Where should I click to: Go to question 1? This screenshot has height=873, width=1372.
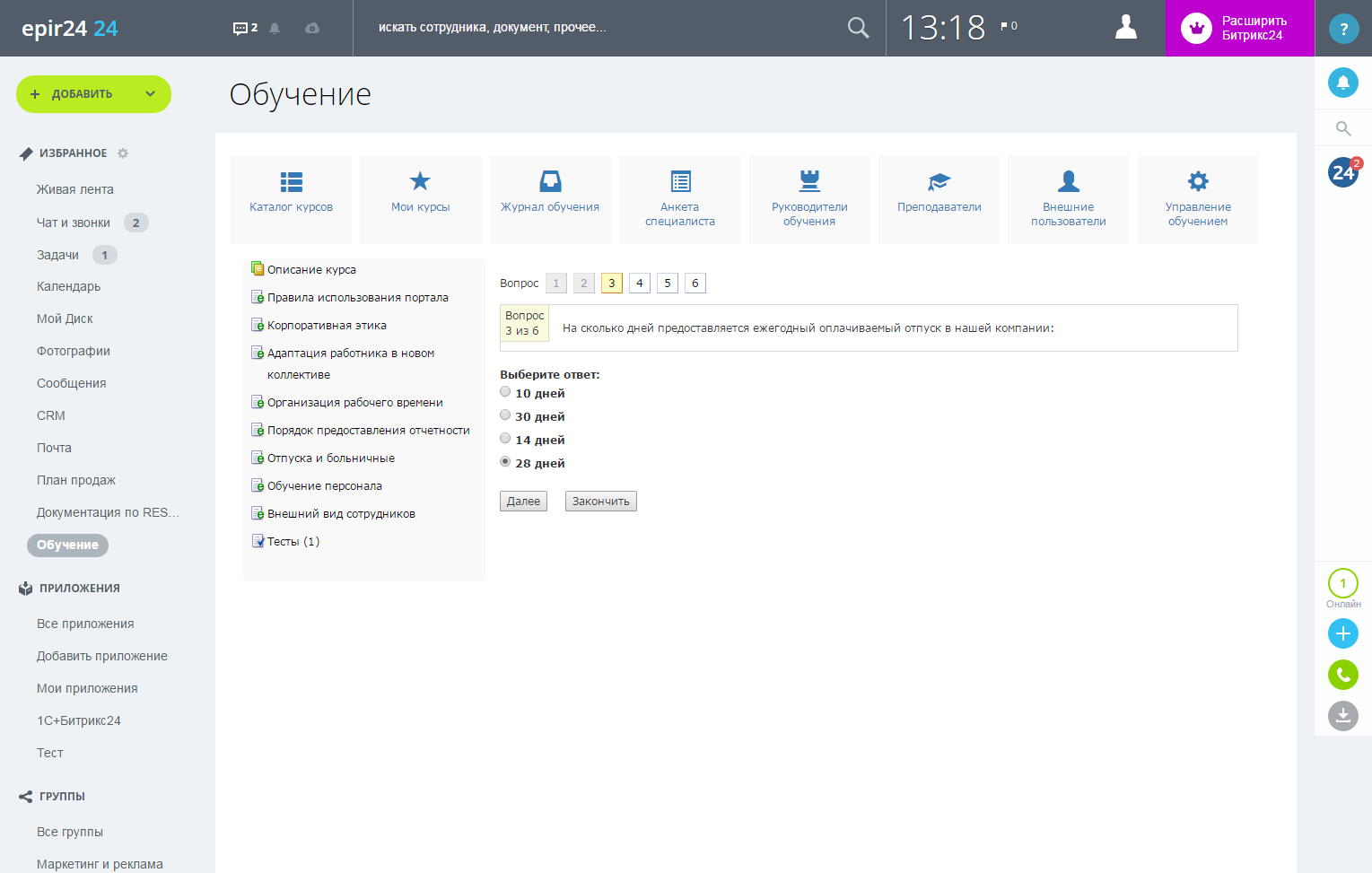pos(556,284)
